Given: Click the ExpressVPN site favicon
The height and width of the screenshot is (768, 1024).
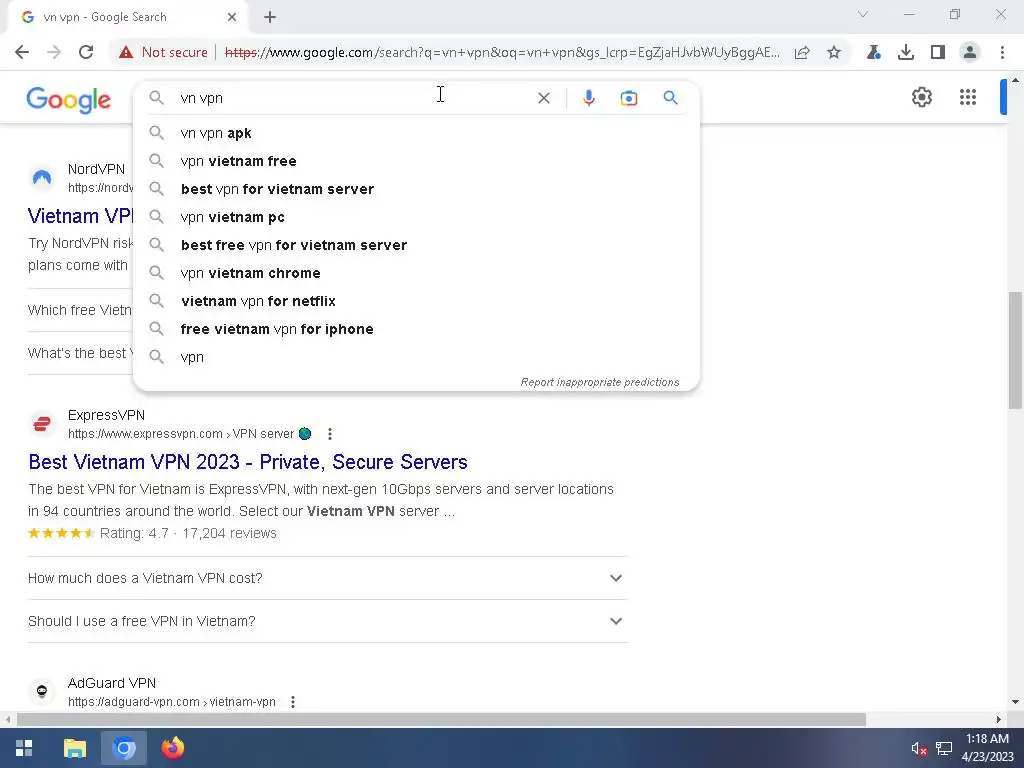Looking at the screenshot, I should (x=42, y=424).
